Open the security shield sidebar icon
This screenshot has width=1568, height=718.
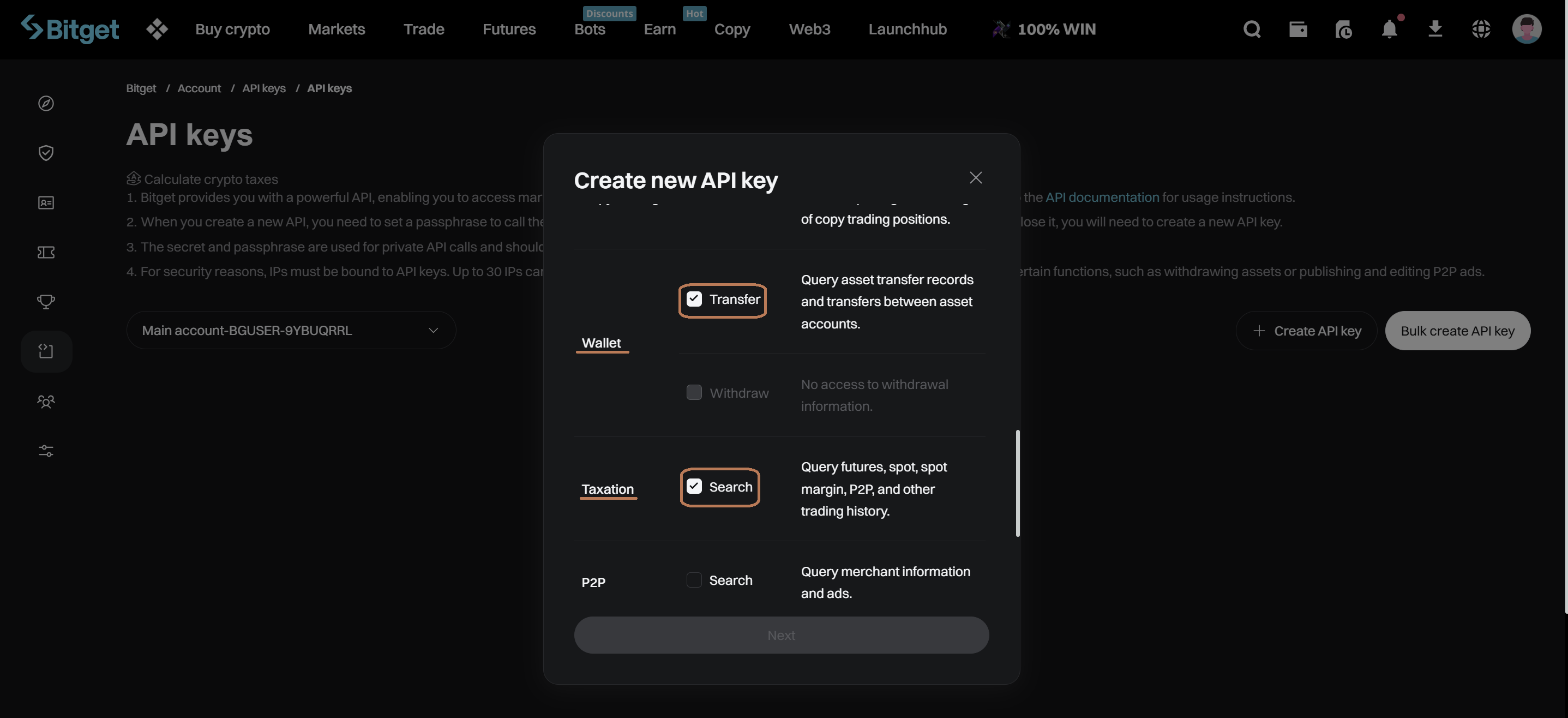pos(46,153)
